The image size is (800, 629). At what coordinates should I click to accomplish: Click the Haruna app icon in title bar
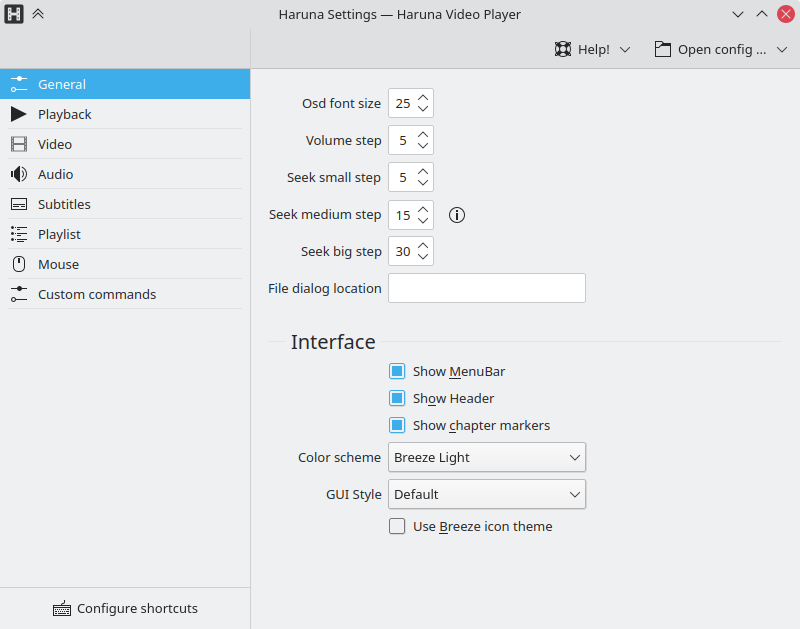tap(14, 14)
